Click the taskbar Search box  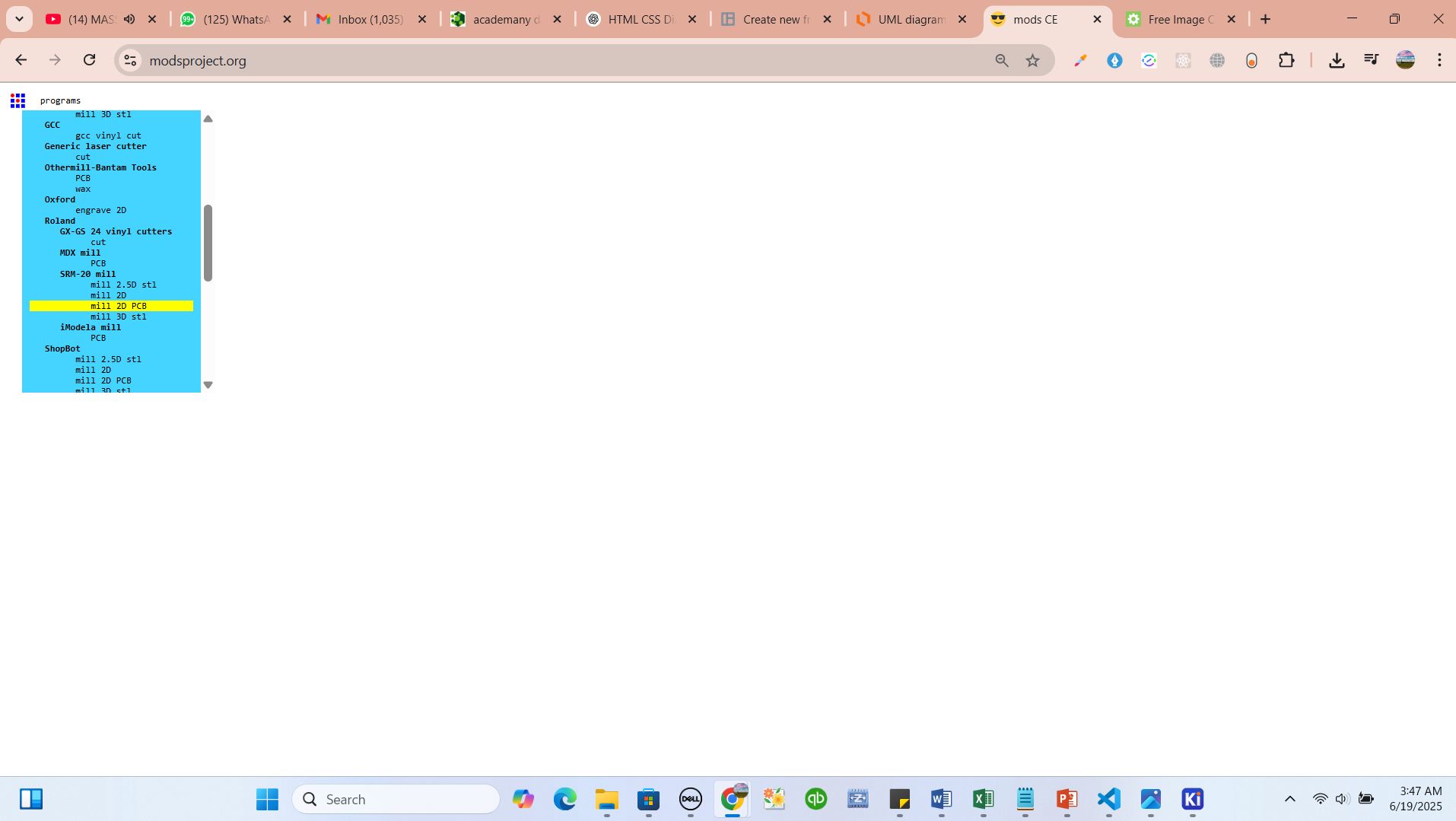click(x=396, y=799)
